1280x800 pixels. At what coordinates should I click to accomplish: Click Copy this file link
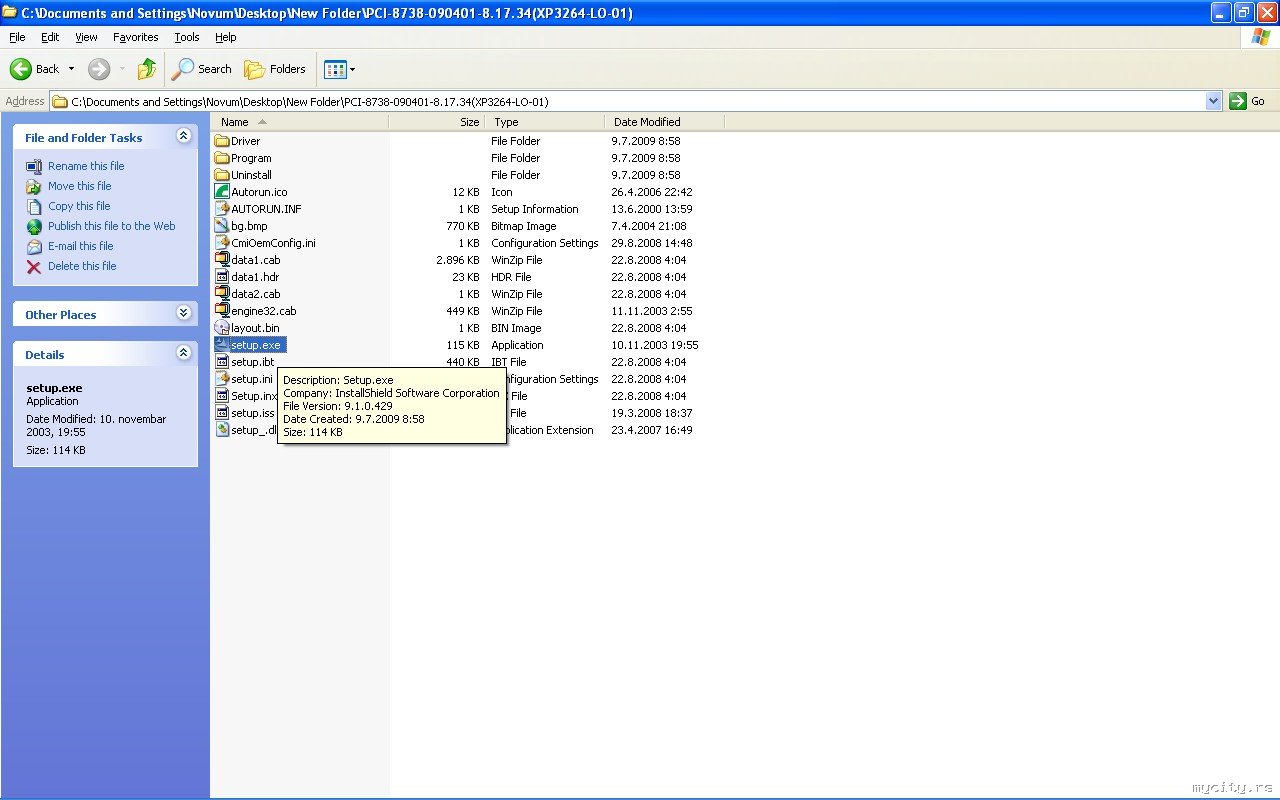79,206
